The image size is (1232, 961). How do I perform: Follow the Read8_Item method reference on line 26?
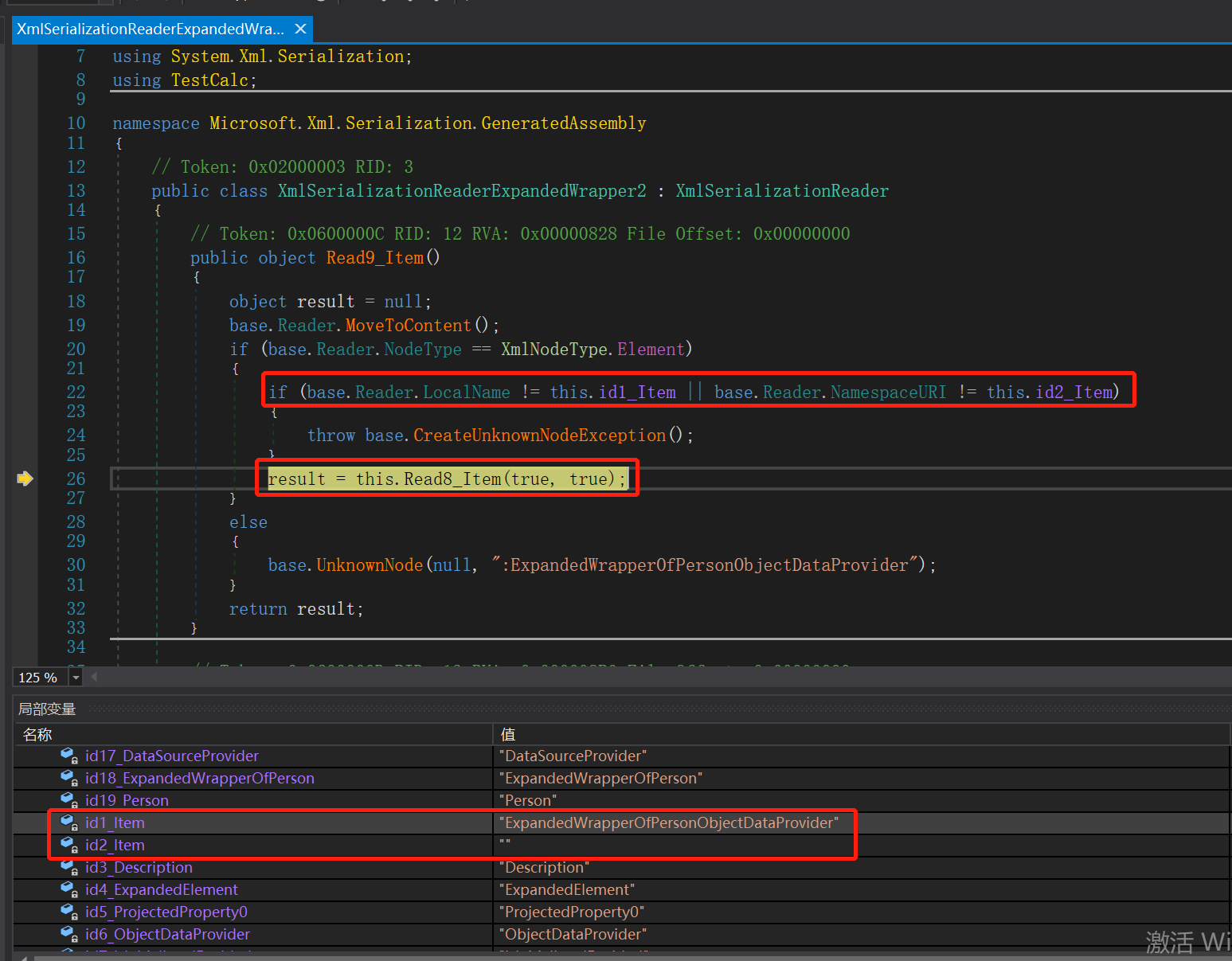[x=452, y=479]
